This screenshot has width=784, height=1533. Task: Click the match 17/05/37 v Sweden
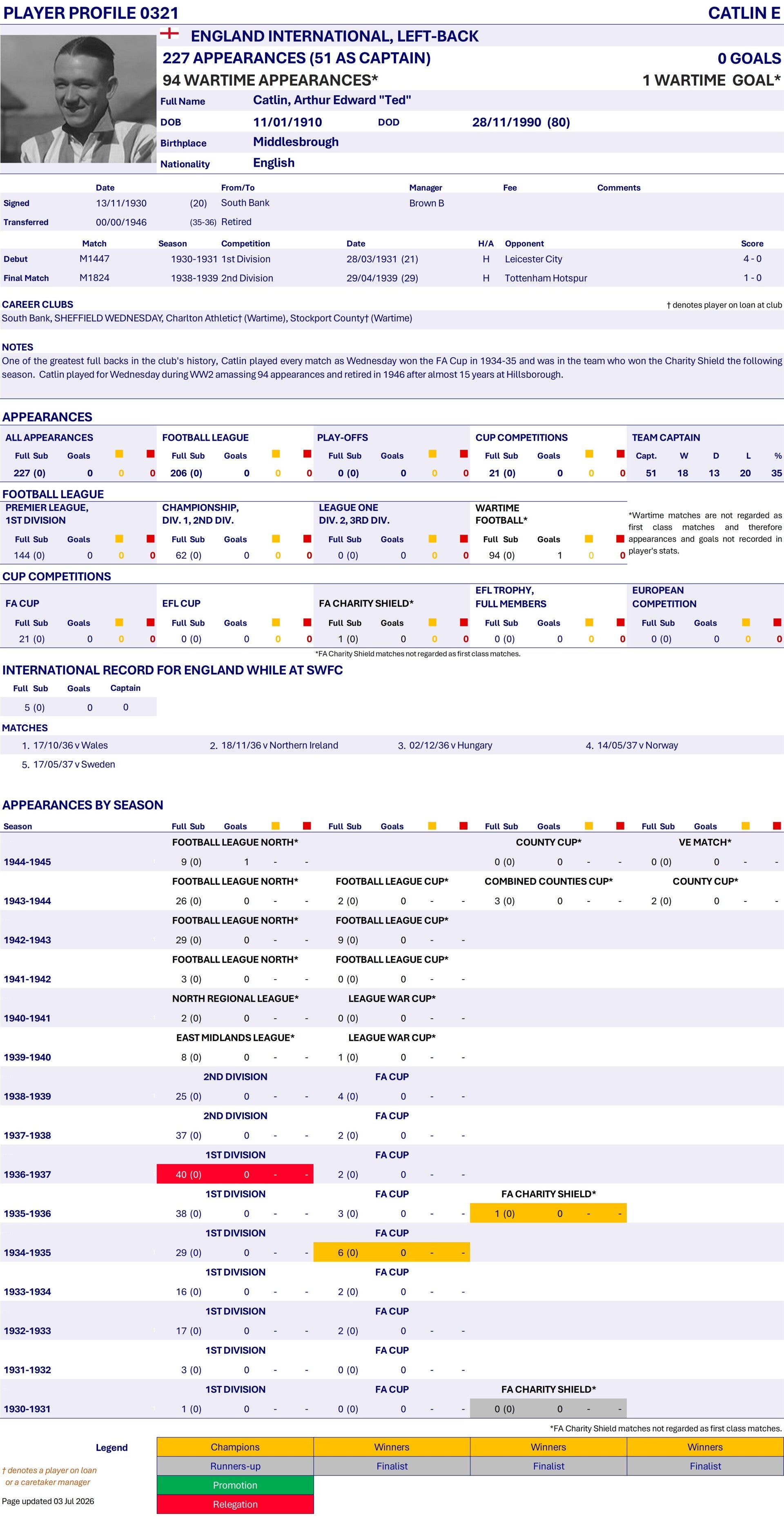click(x=74, y=764)
